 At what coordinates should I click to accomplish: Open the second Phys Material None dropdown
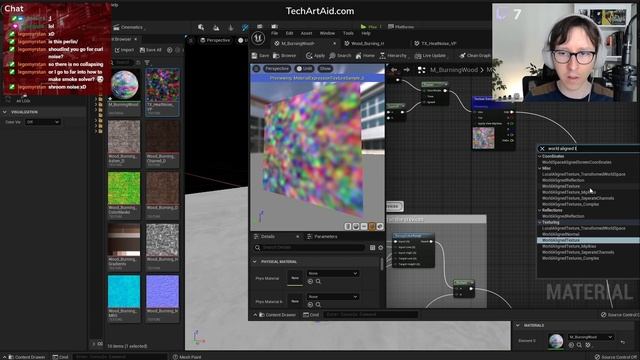(333, 297)
